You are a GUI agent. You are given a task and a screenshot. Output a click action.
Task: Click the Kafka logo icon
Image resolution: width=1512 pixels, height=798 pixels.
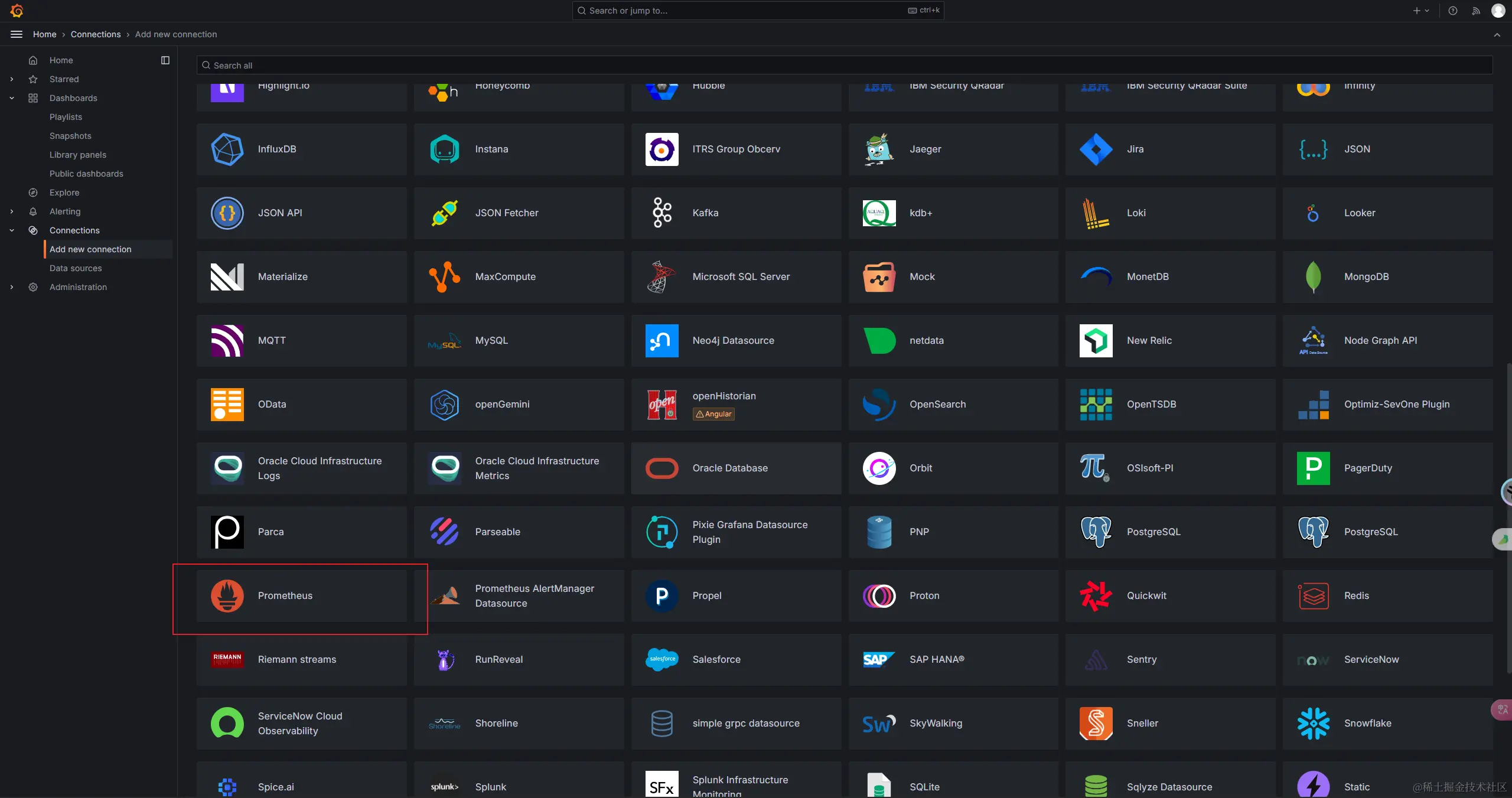[x=661, y=213]
